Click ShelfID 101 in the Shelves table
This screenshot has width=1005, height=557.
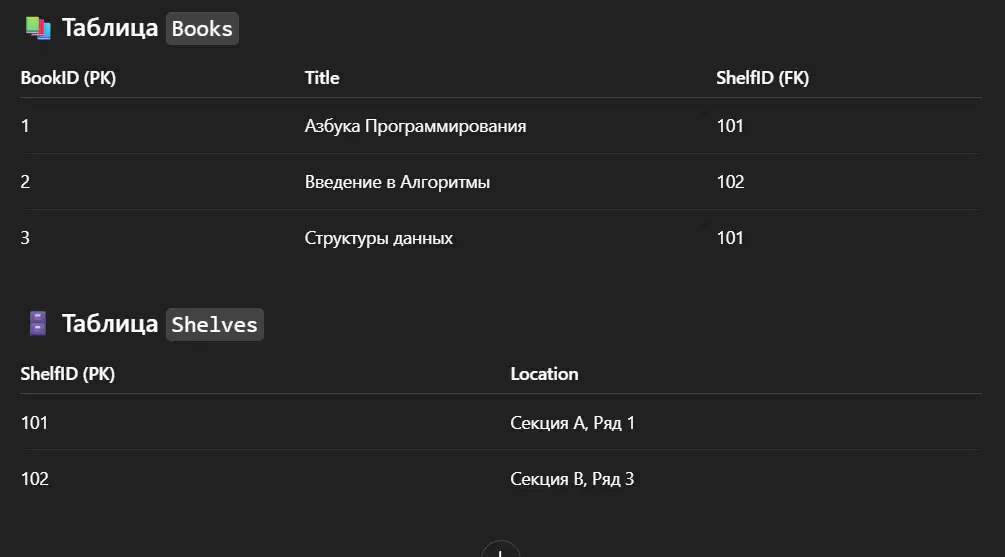pos(34,423)
